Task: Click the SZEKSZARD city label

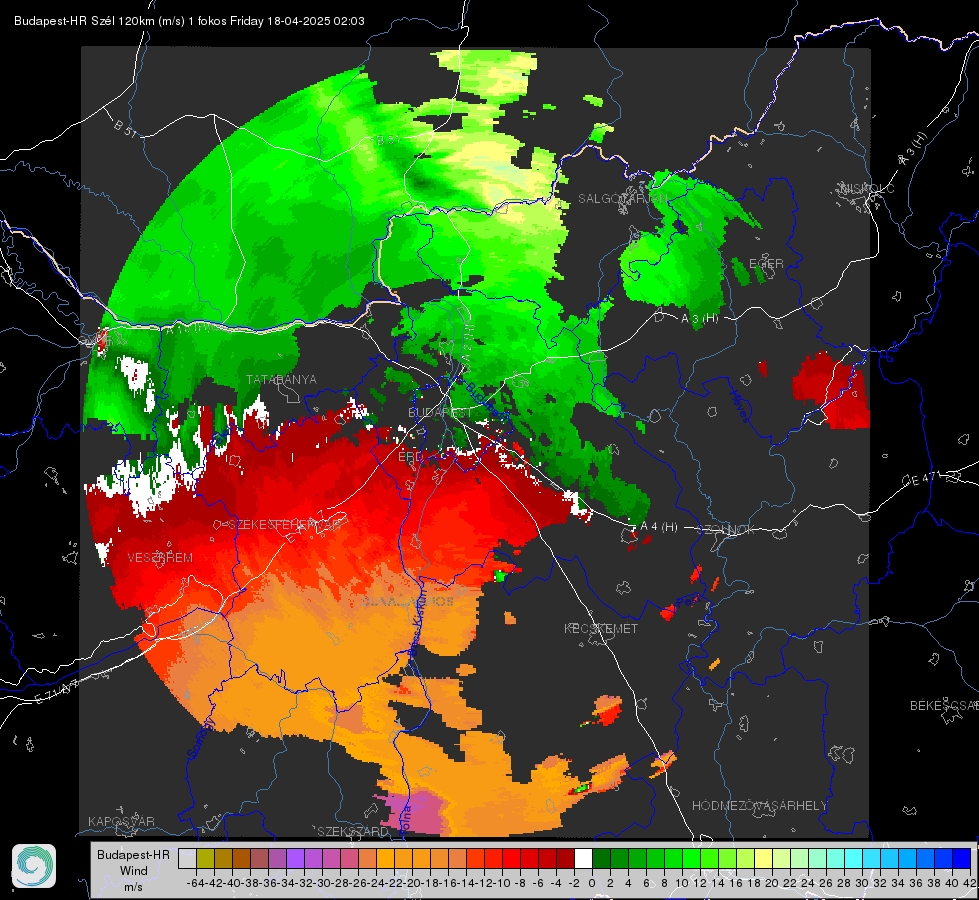Action: click(353, 831)
